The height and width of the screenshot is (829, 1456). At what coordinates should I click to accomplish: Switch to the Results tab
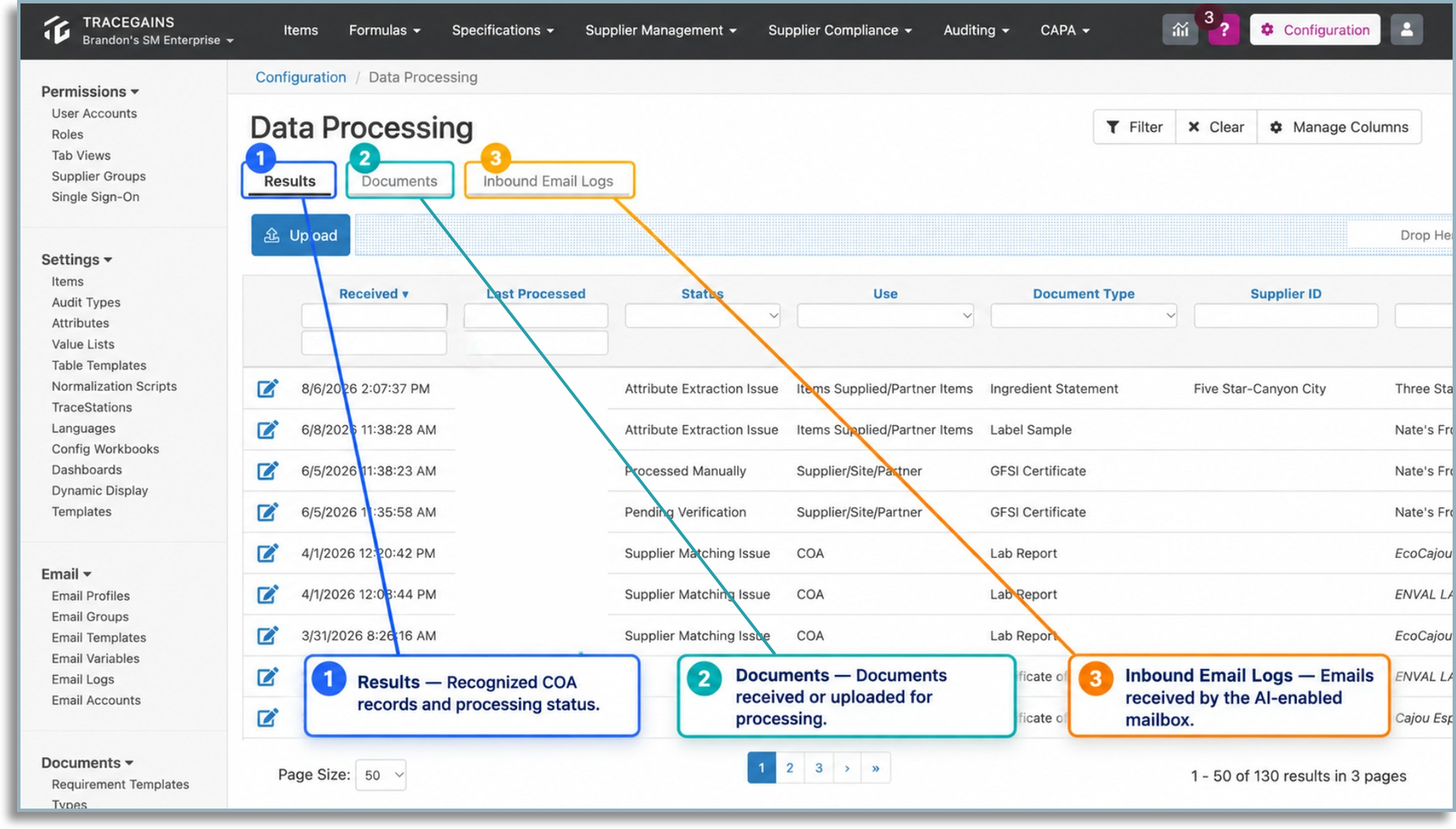pos(289,181)
